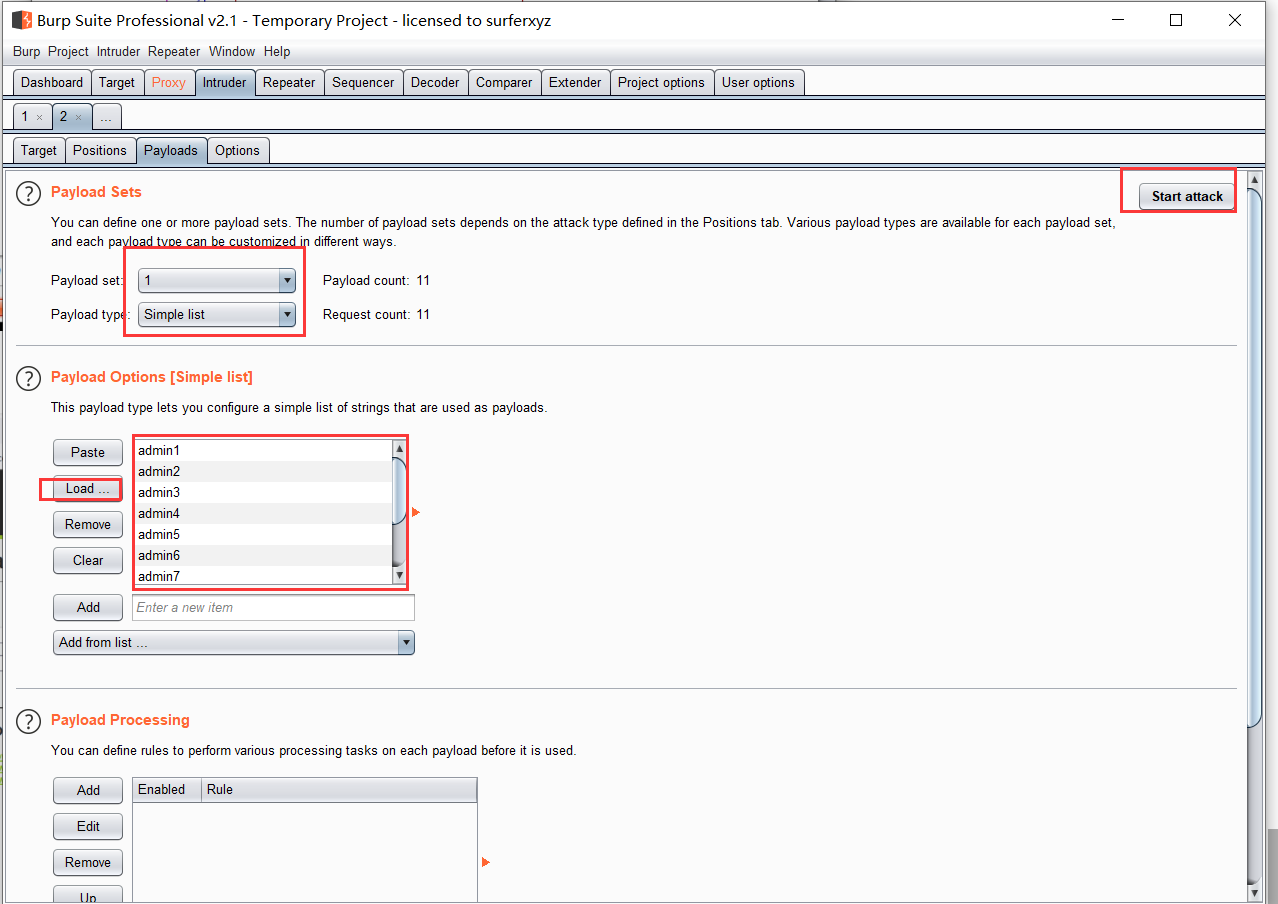This screenshot has height=904, width=1278.
Task: Click the Enter a new item field
Action: 273,608
